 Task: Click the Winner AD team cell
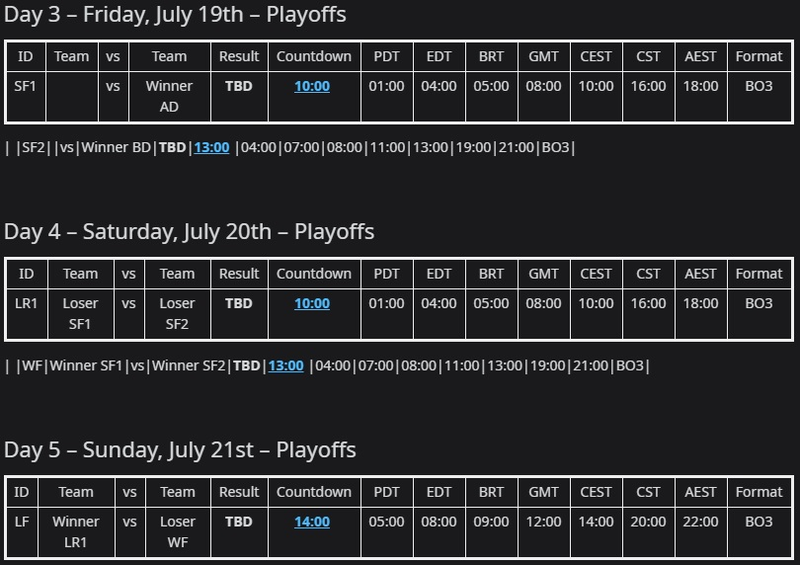(x=169, y=96)
